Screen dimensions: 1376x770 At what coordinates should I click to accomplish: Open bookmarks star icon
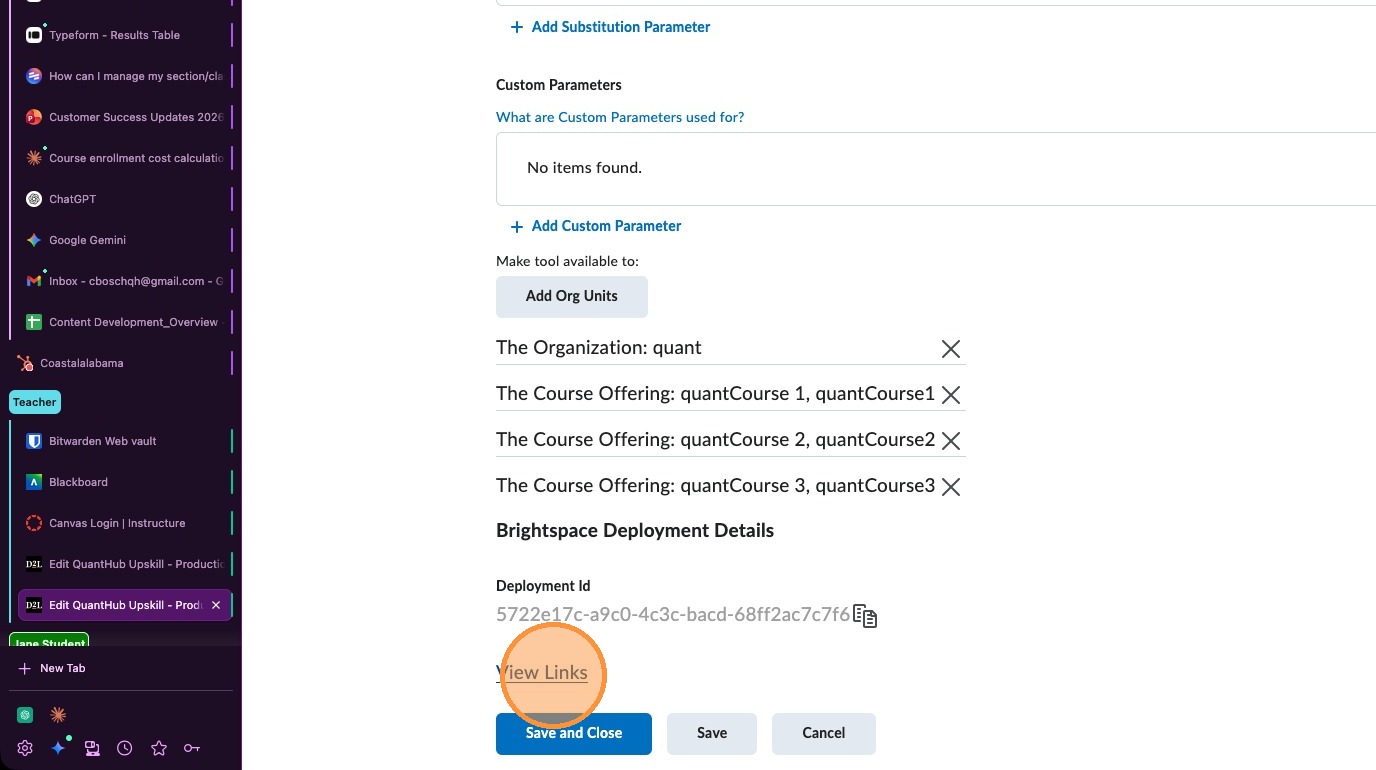(x=158, y=748)
